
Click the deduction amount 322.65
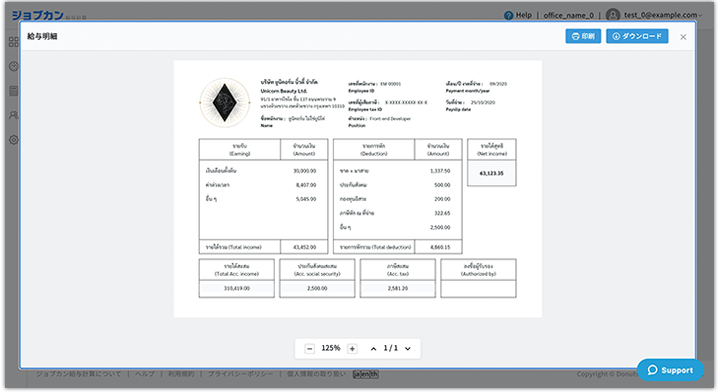[442, 213]
